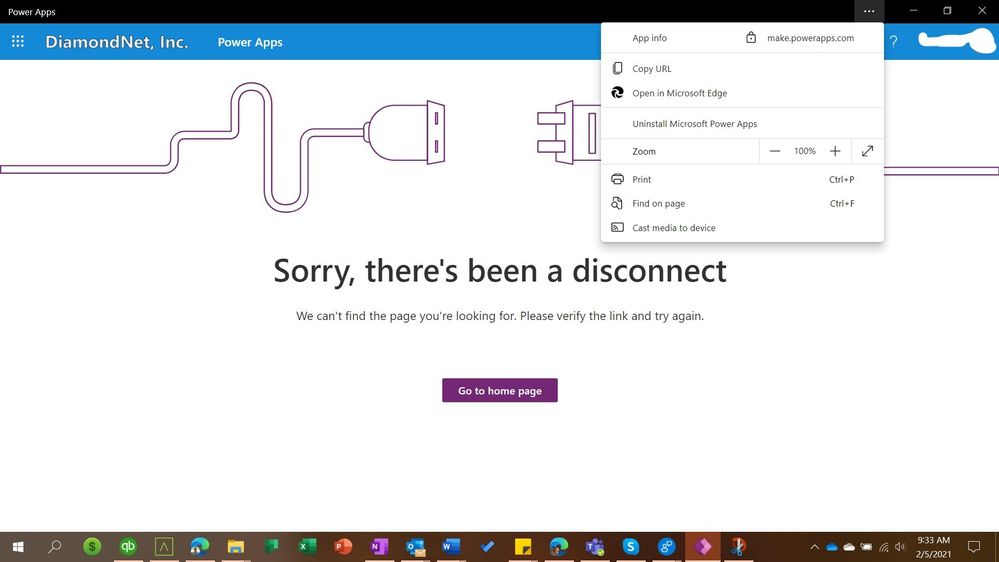Image resolution: width=999 pixels, height=562 pixels.
Task: Click the printer icon in the menu
Action: pos(617,179)
